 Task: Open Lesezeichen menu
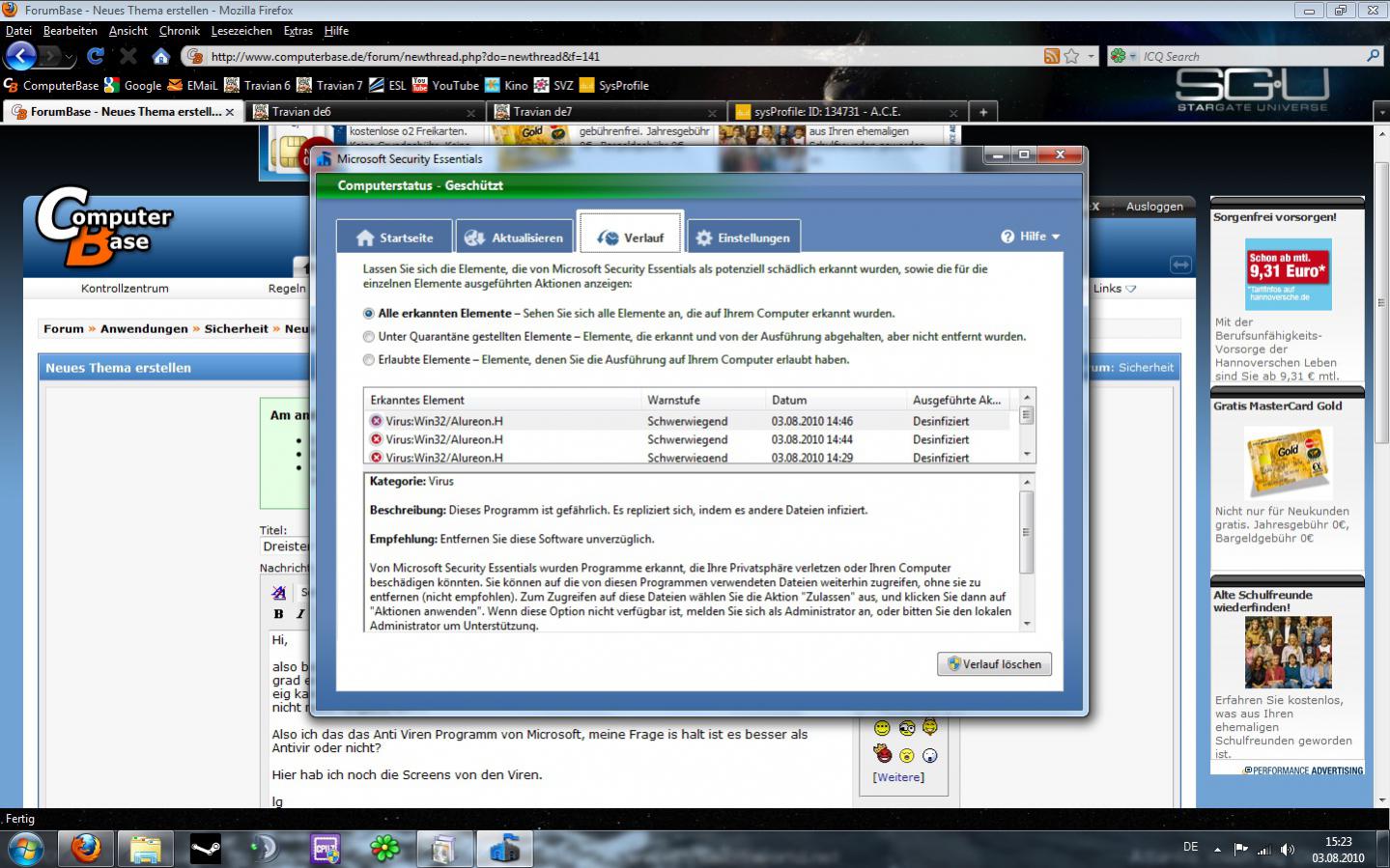click(x=241, y=31)
